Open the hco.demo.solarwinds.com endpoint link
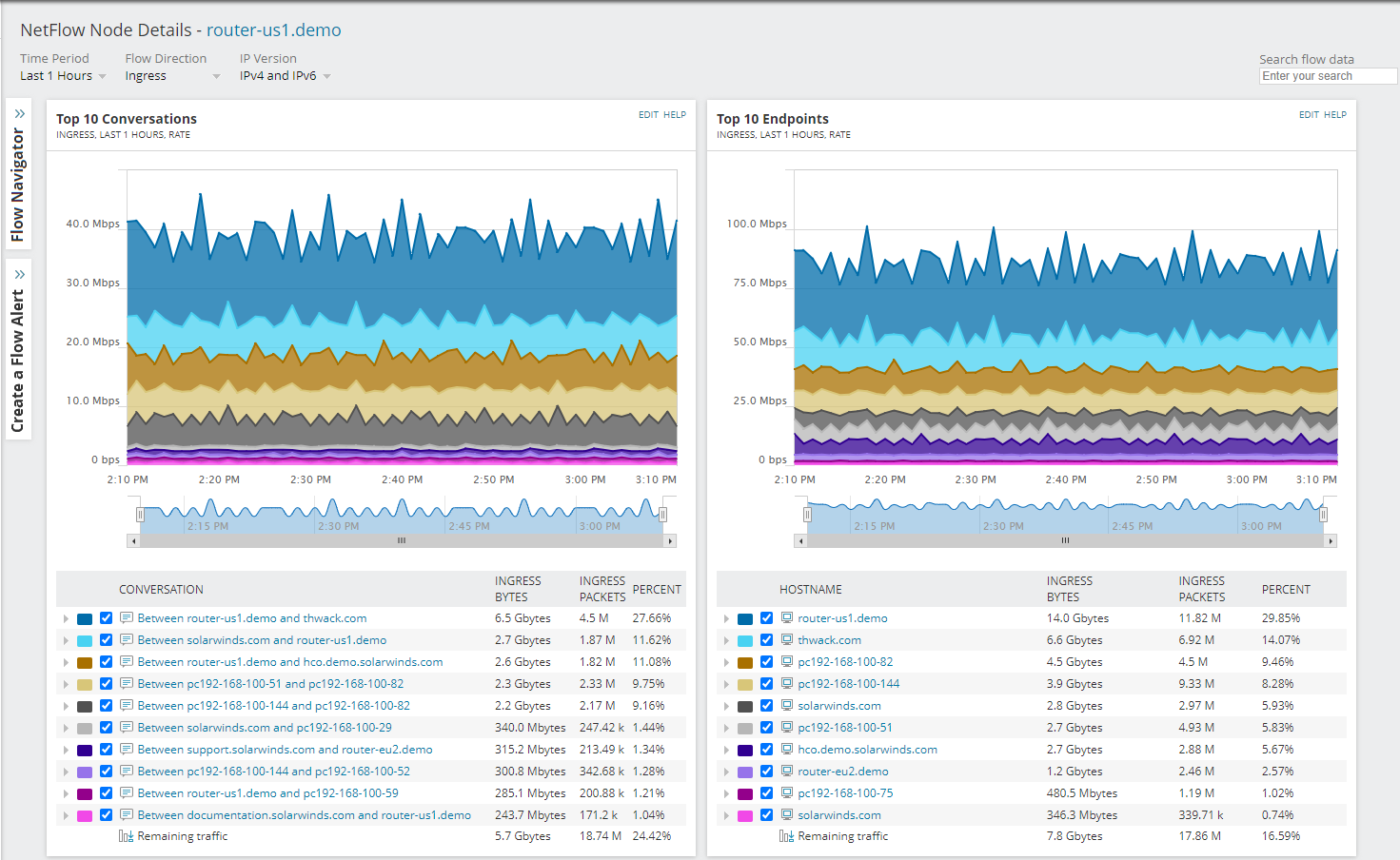This screenshot has height=860, width=1400. (x=867, y=750)
